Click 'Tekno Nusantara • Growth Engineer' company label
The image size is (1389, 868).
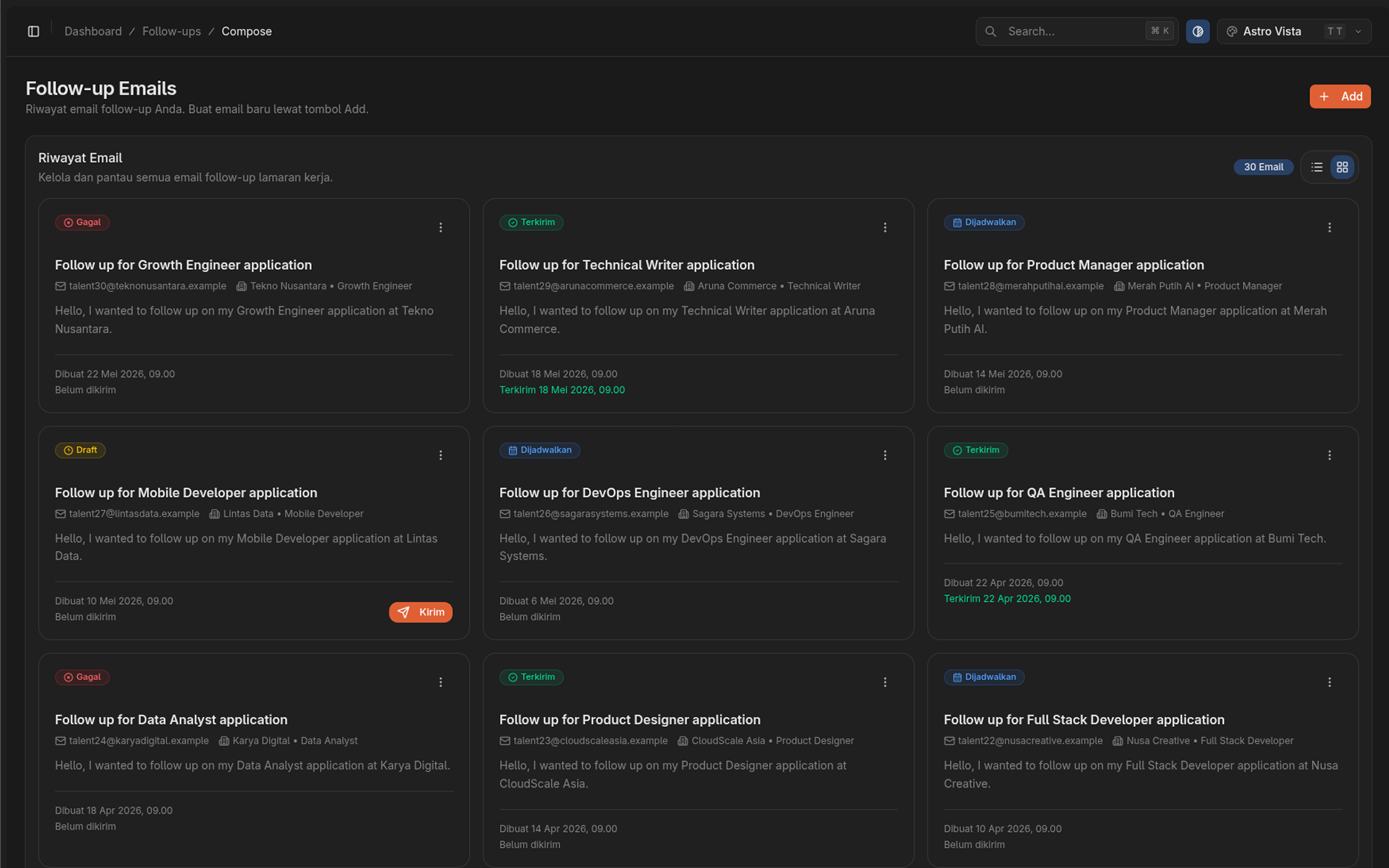331,286
